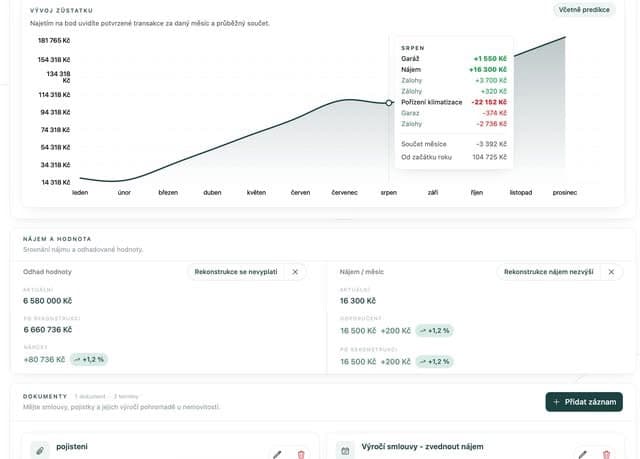Click the 'září' axis label

pos(433,192)
